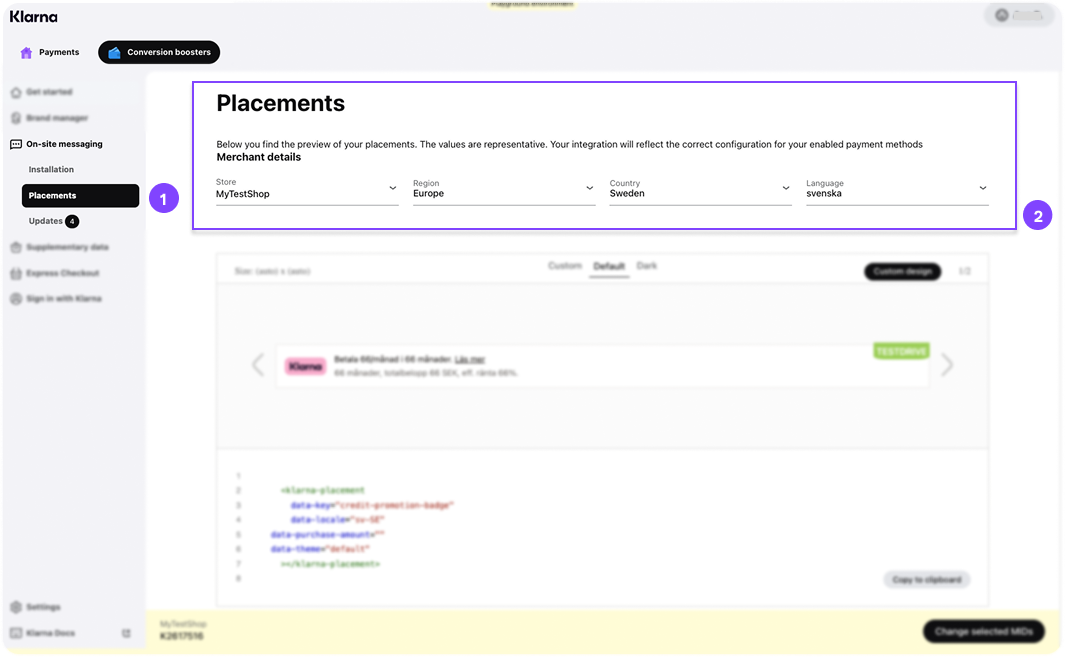Screen dimensions: 1065x657
Task: Open the Store dropdown showing MyTestShop
Action: click(307, 189)
